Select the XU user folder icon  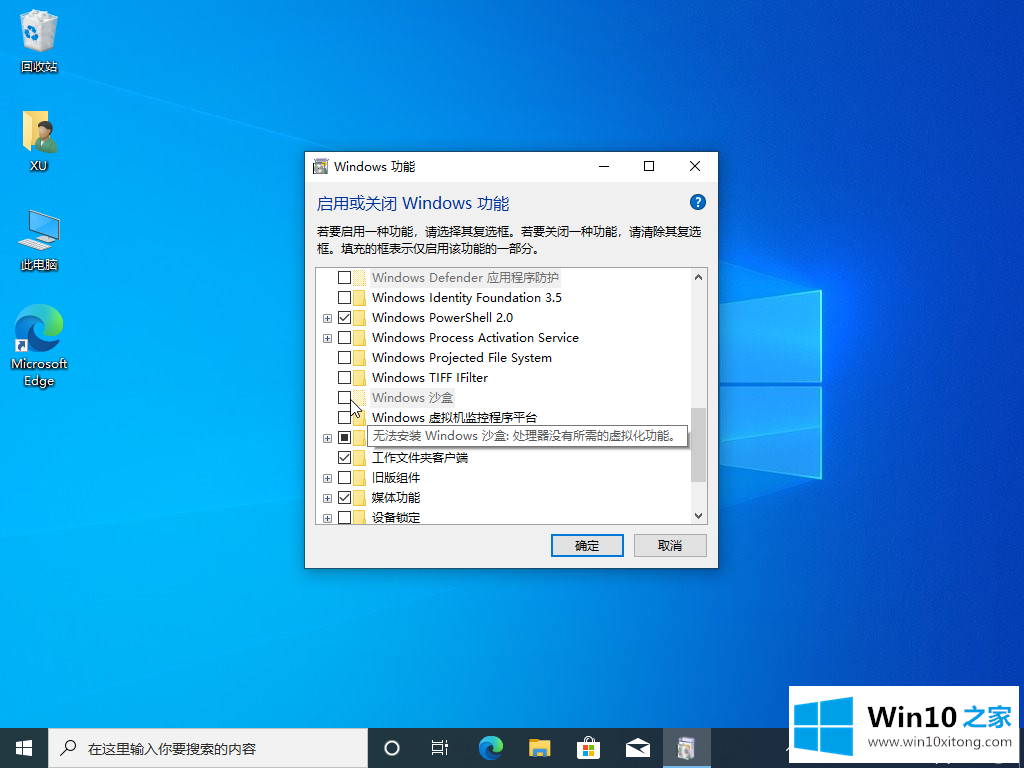pos(39,140)
